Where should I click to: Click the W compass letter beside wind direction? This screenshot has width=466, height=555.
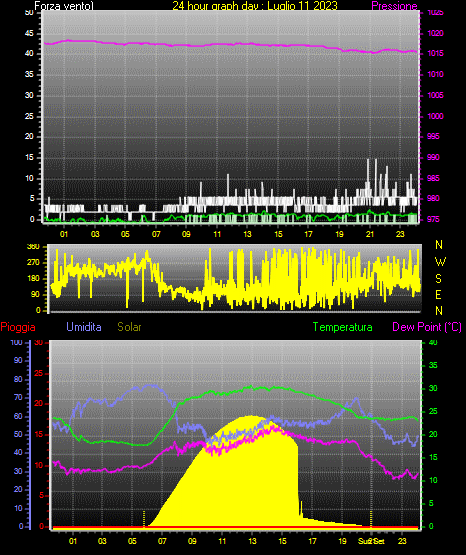click(440, 262)
